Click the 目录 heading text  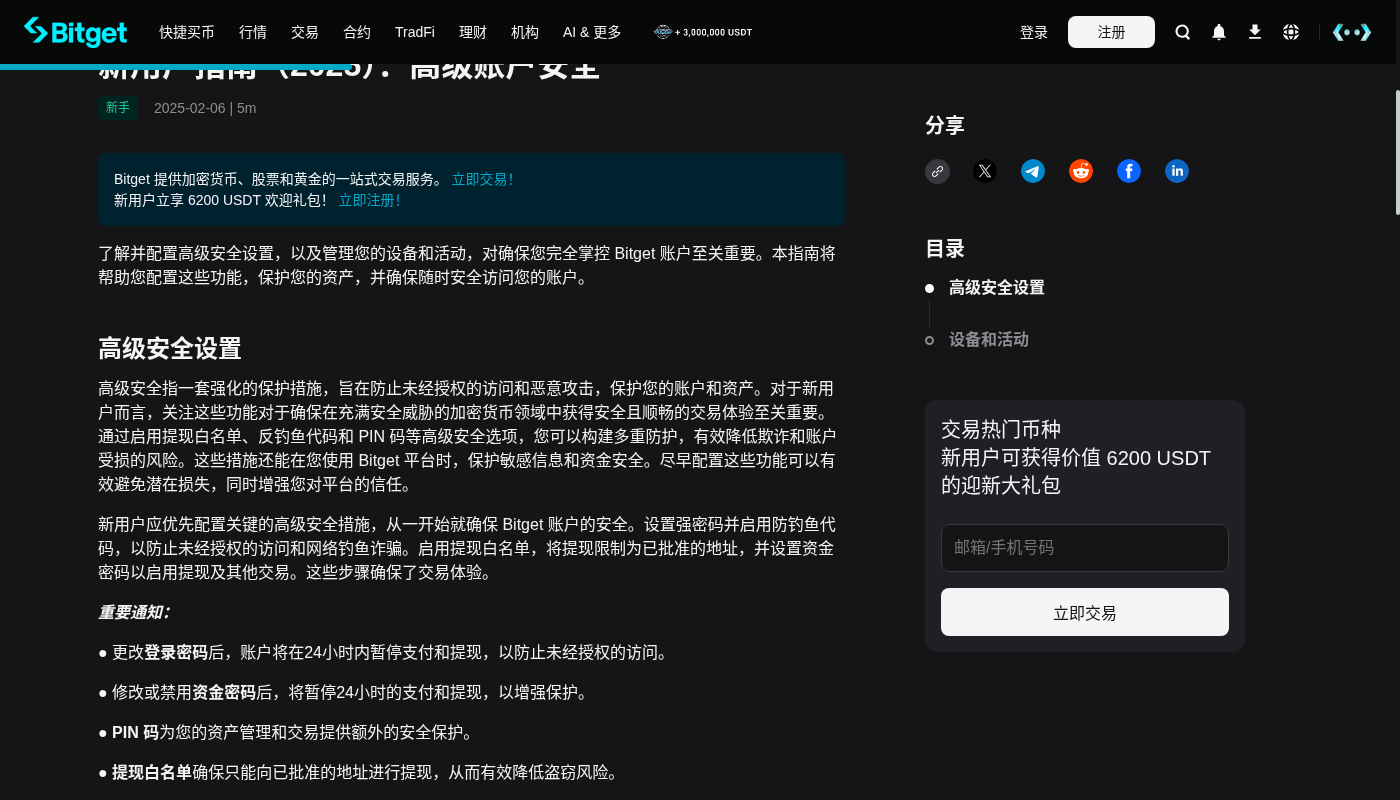[945, 249]
